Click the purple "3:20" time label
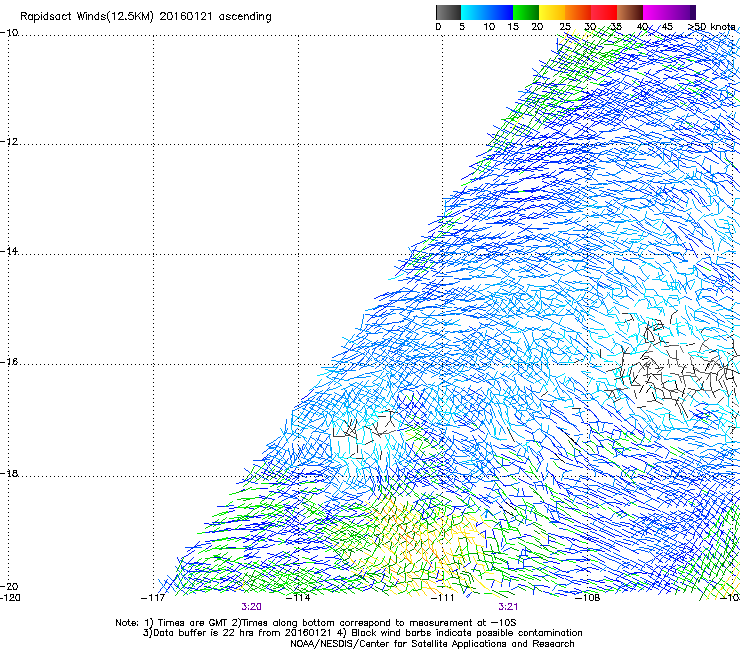This screenshot has height=650, width=740. click(x=252, y=607)
